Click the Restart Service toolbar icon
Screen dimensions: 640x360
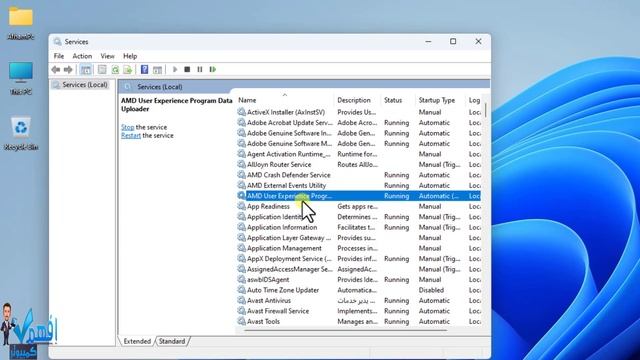pyautogui.click(x=213, y=69)
